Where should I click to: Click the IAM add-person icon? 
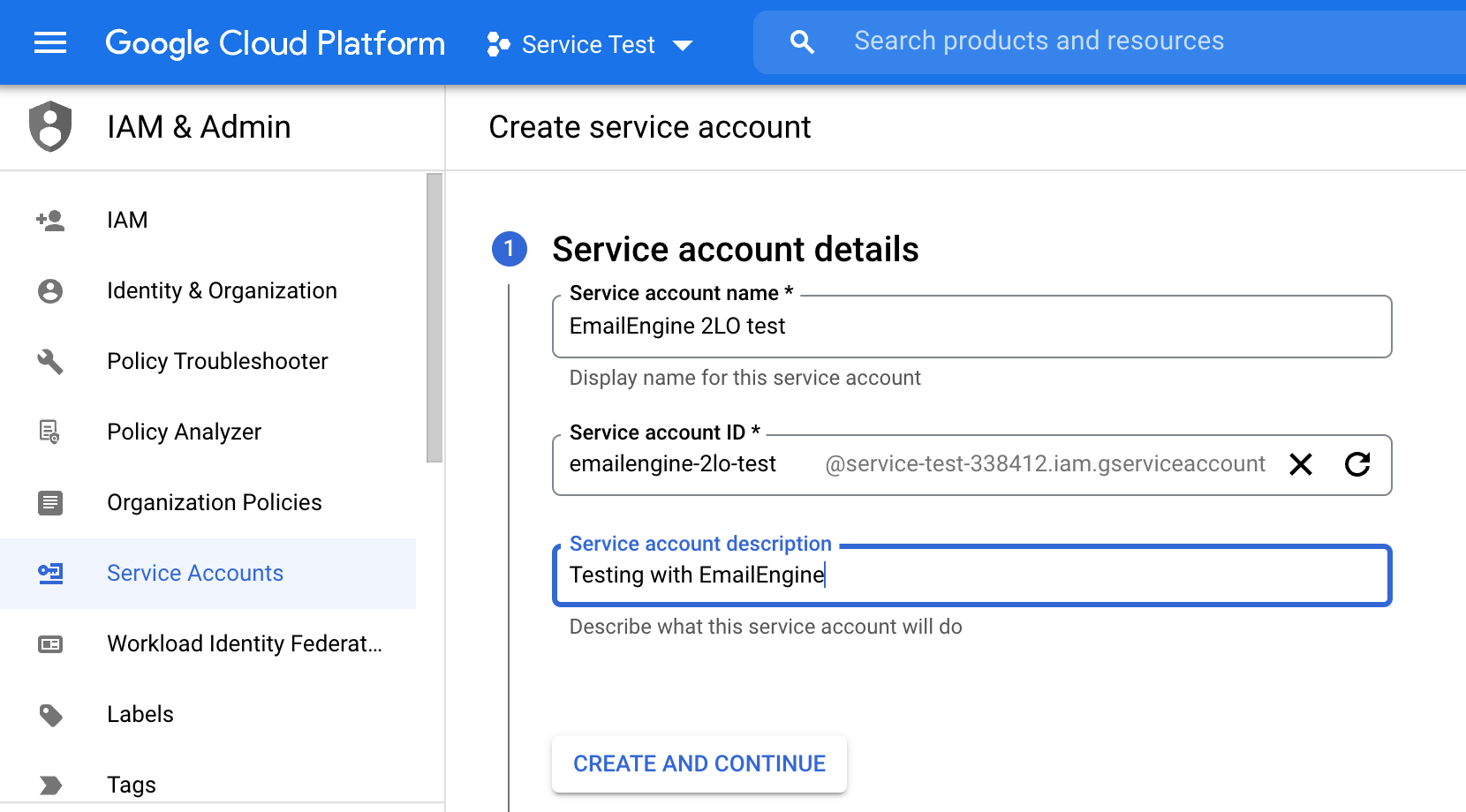(50, 220)
